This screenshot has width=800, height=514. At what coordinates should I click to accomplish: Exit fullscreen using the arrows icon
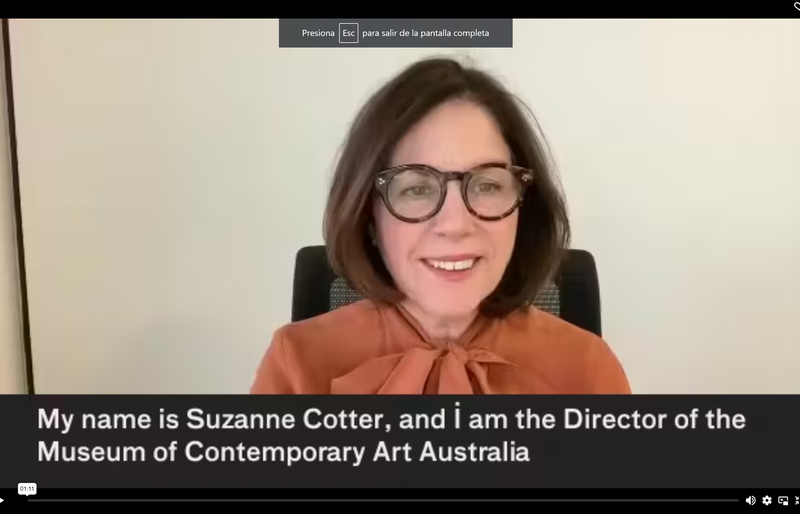[797, 500]
